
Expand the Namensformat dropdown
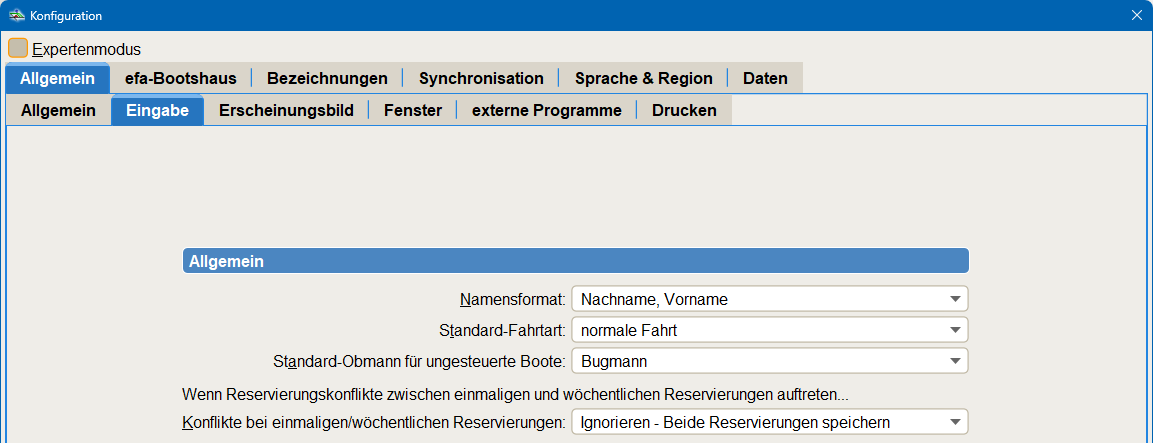(x=769, y=299)
